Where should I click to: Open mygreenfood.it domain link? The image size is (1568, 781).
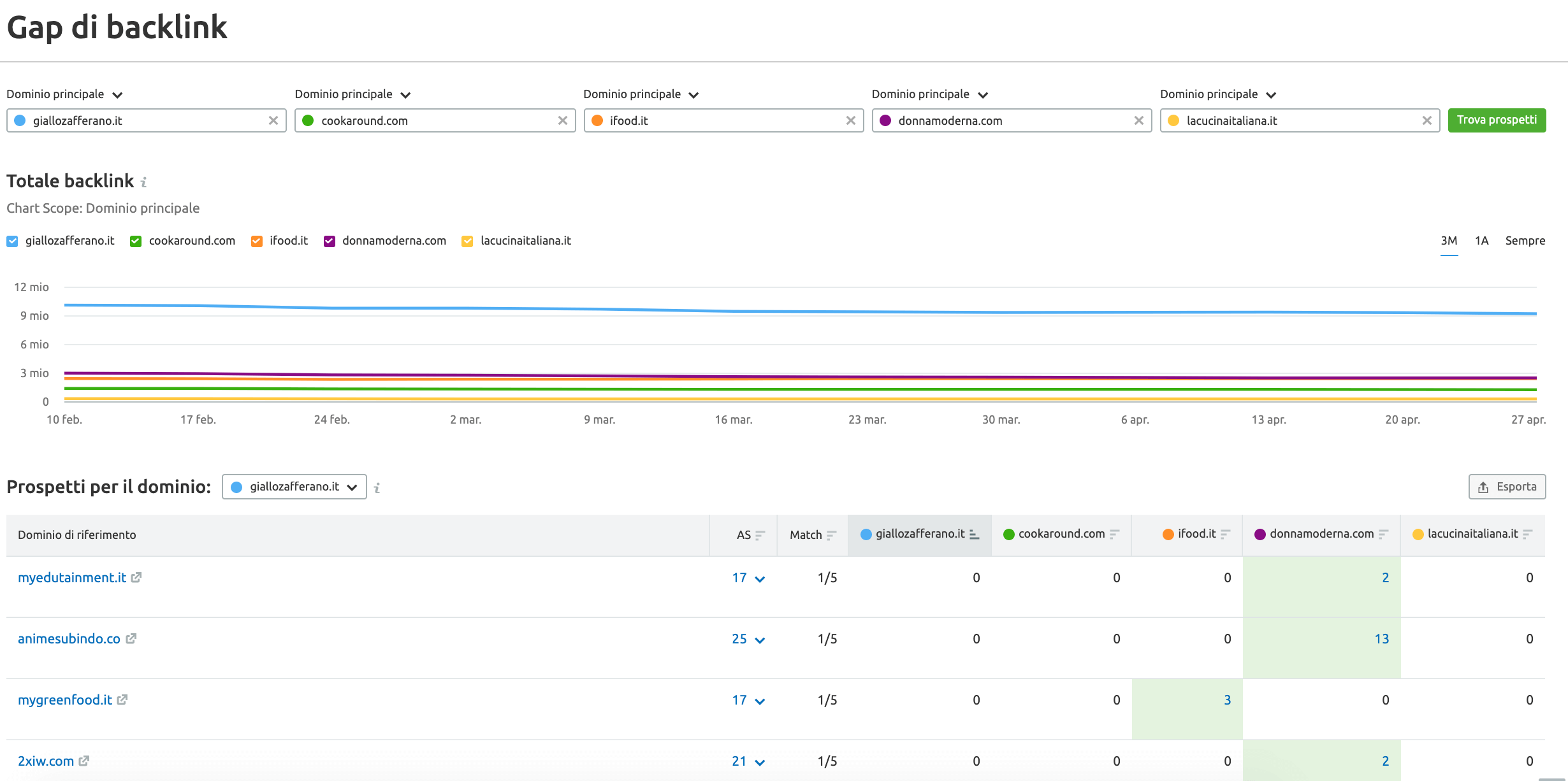click(65, 700)
